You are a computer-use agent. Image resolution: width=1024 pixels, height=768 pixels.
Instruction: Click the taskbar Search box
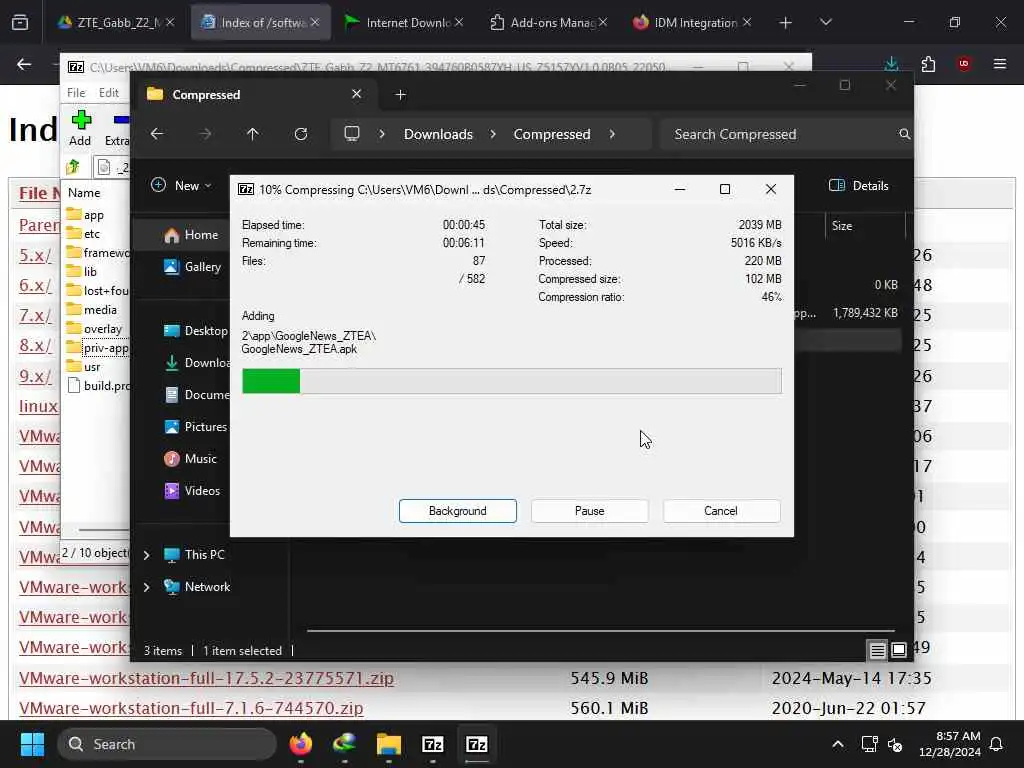pos(167,744)
